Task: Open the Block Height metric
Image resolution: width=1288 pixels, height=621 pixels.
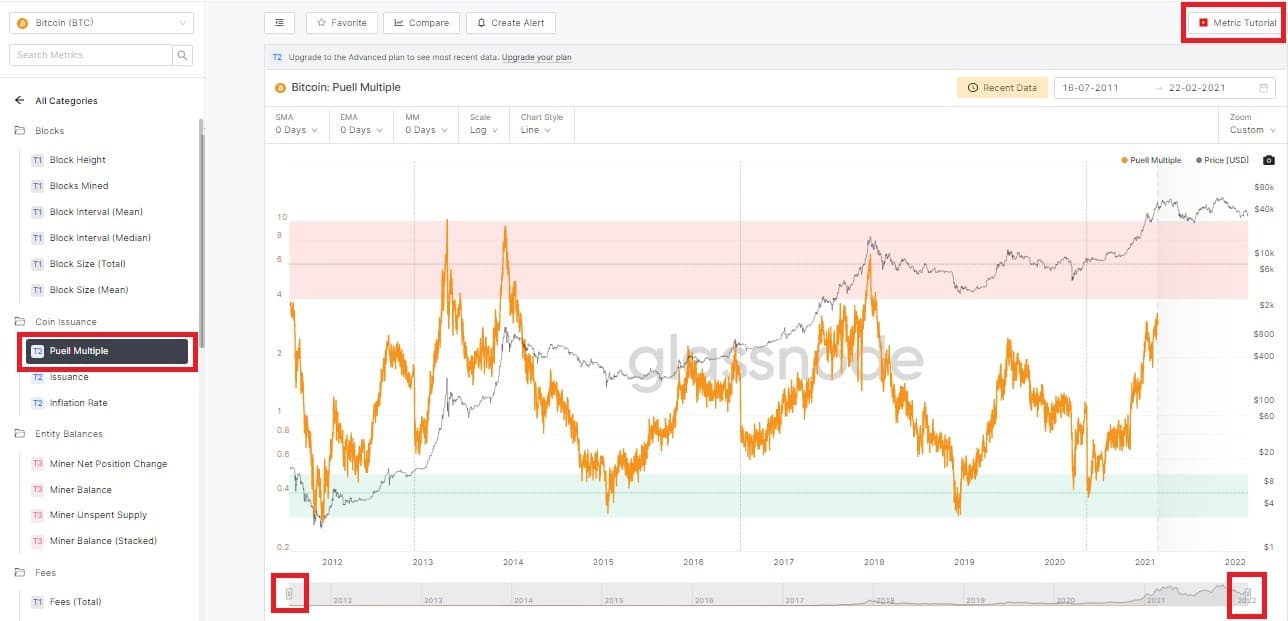Action: tap(77, 160)
